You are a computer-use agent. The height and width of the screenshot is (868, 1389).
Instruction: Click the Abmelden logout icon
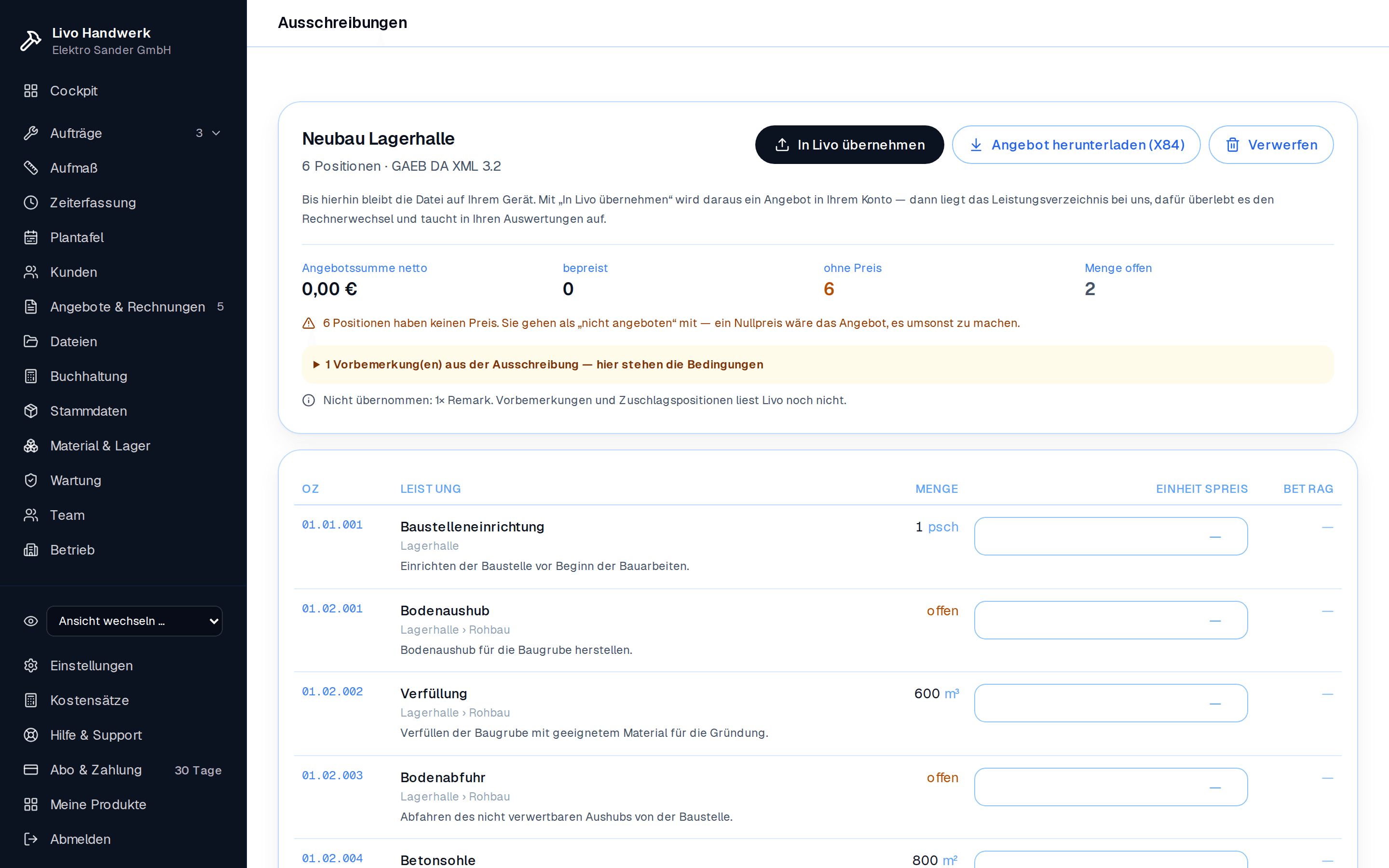31,839
